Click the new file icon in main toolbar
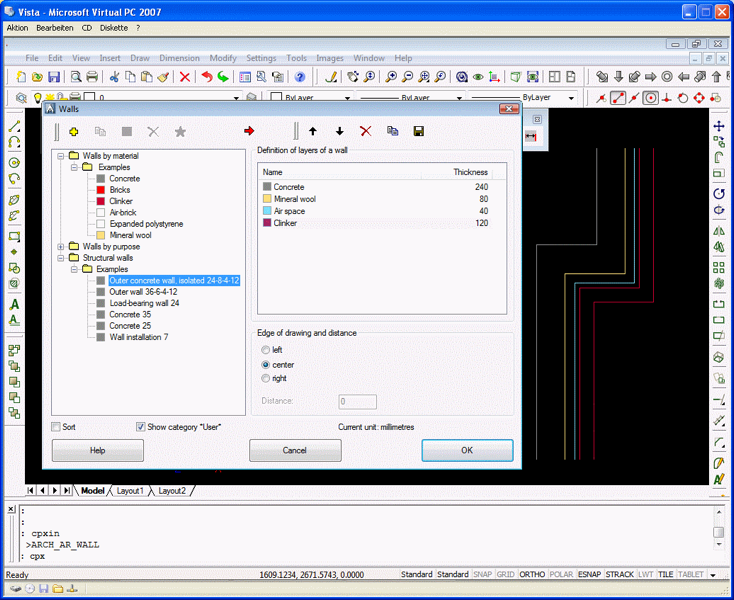Viewport: 734px width, 600px height. (x=21, y=77)
